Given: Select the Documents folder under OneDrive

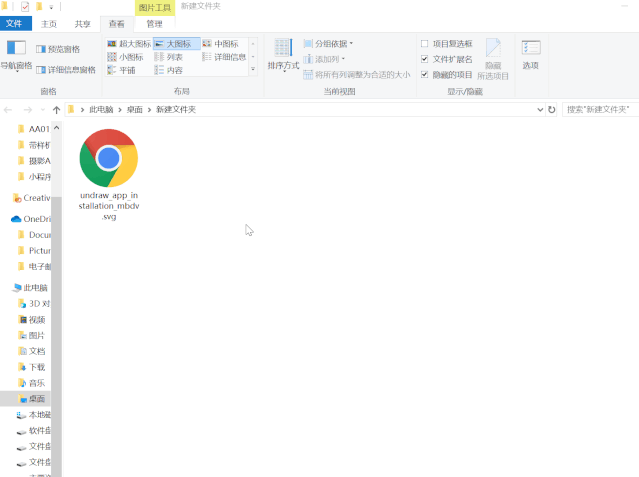Looking at the screenshot, I should (x=34, y=235).
